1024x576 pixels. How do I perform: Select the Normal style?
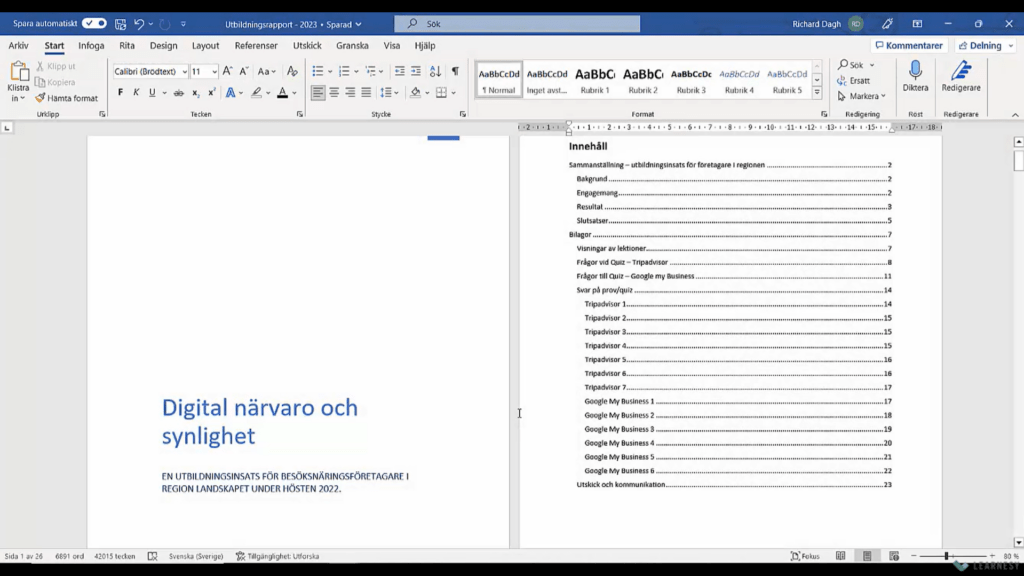click(x=499, y=80)
